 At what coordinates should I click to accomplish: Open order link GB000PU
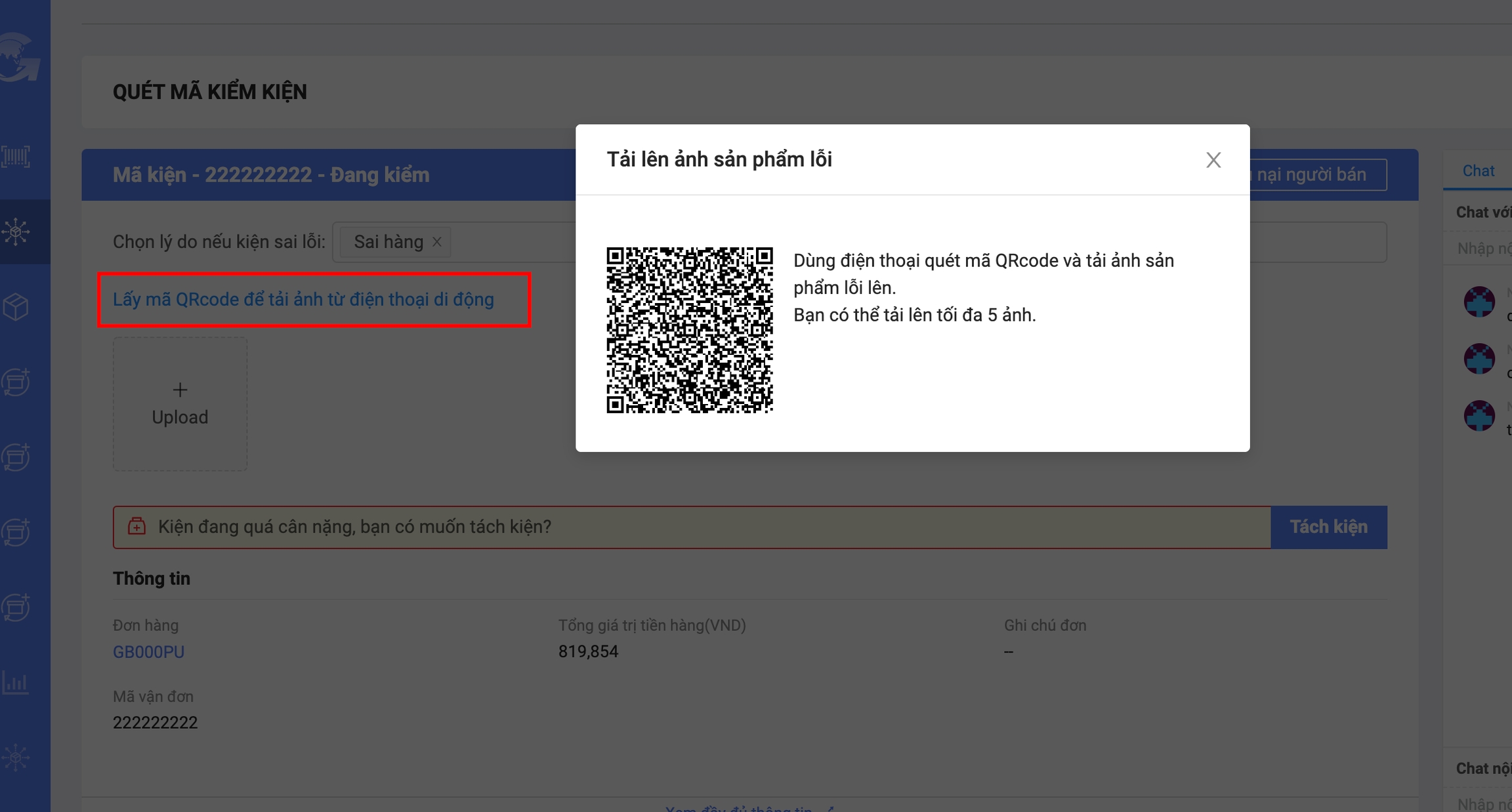point(148,652)
